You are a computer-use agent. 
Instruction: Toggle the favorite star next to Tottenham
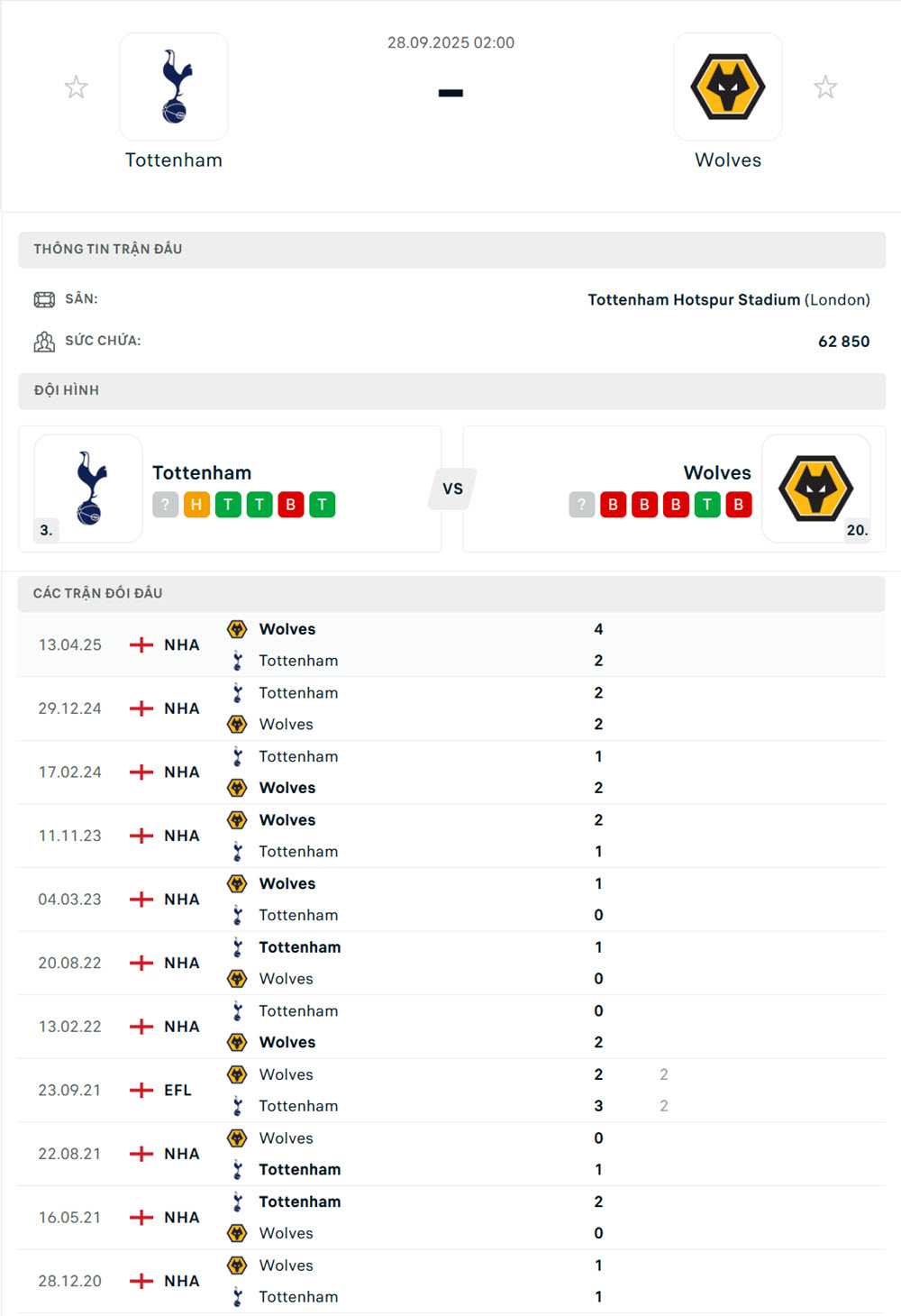(76, 87)
